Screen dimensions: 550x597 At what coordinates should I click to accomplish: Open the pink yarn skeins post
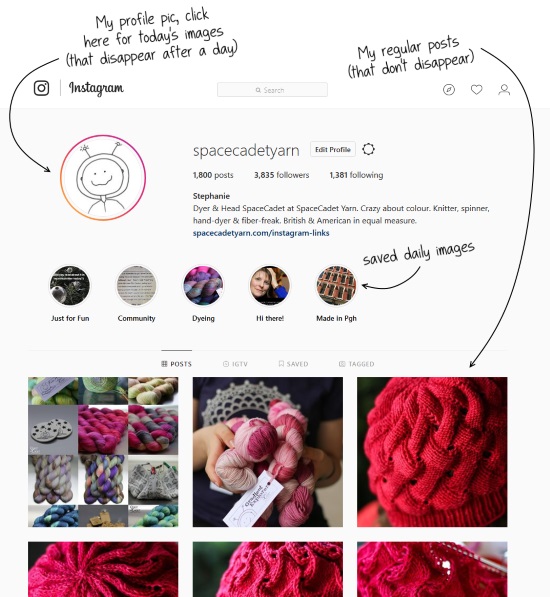268,452
